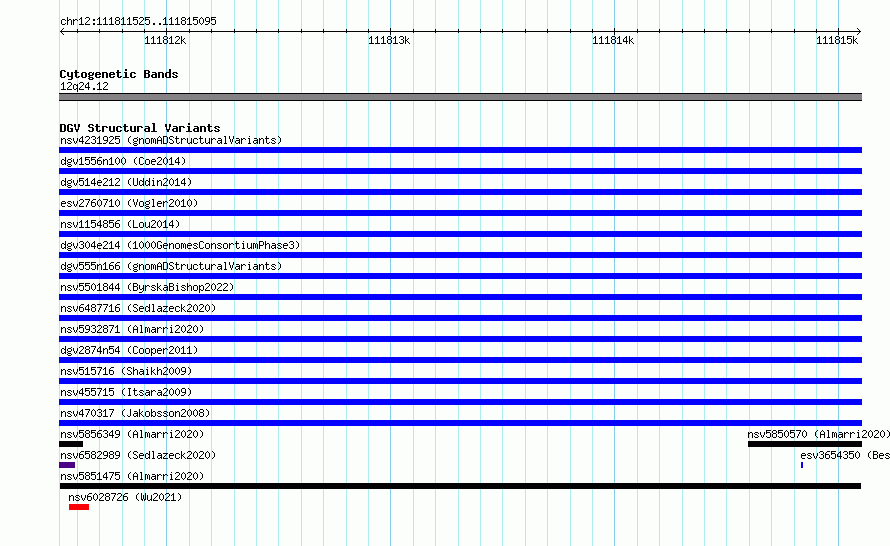This screenshot has width=890, height=546.
Task: Click the blue bar under dgv514e212
Action: 460,192
